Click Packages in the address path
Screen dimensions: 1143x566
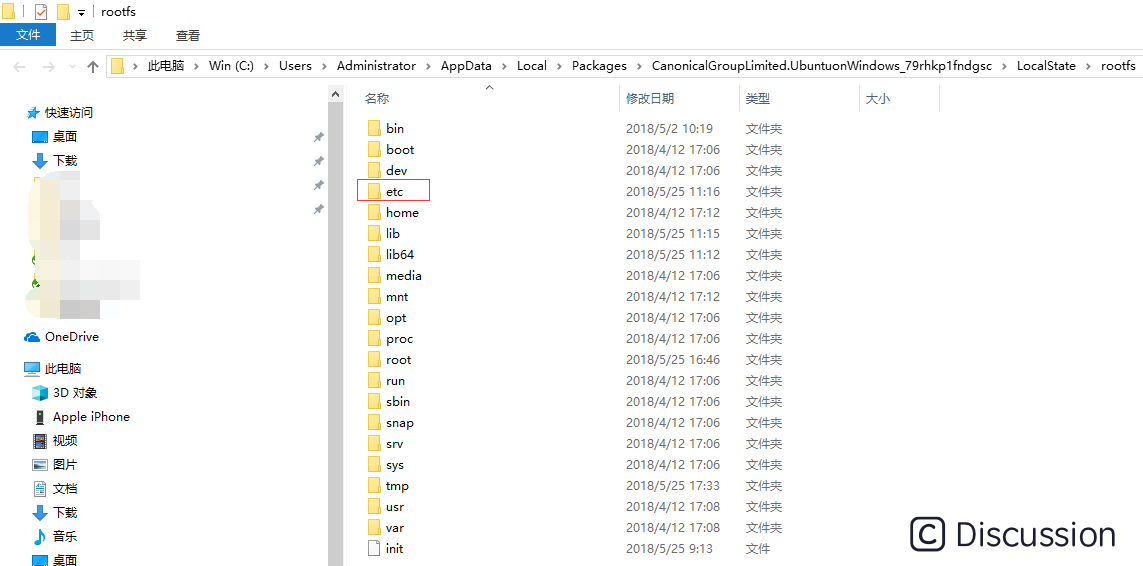(599, 66)
